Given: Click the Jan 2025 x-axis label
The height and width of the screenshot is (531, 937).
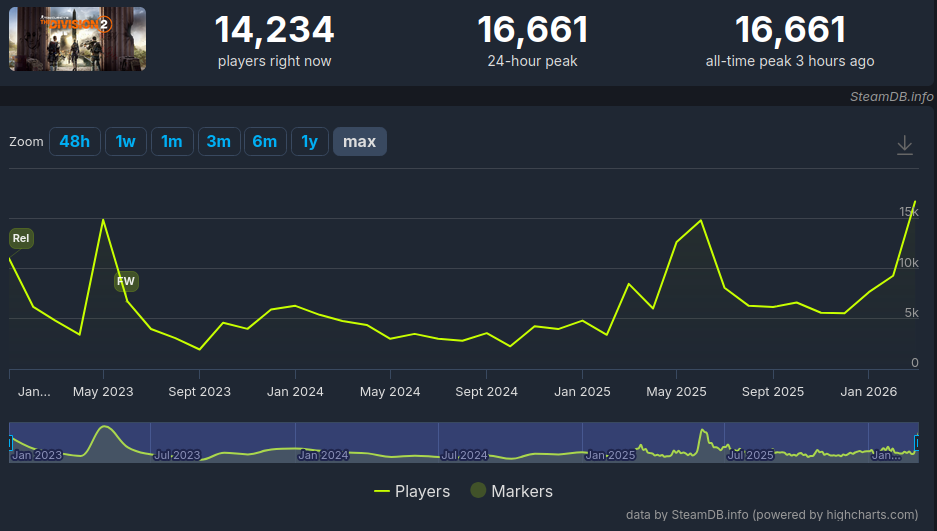Looking at the screenshot, I should 582,392.
